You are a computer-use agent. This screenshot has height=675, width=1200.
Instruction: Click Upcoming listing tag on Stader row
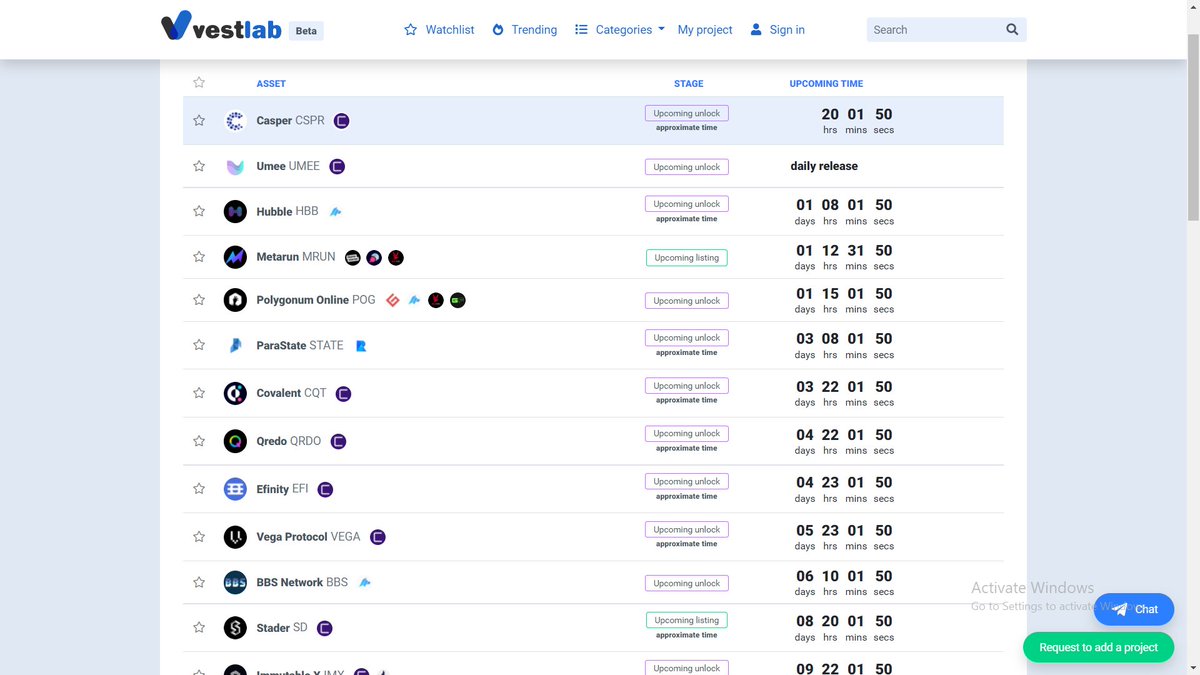tap(686, 620)
